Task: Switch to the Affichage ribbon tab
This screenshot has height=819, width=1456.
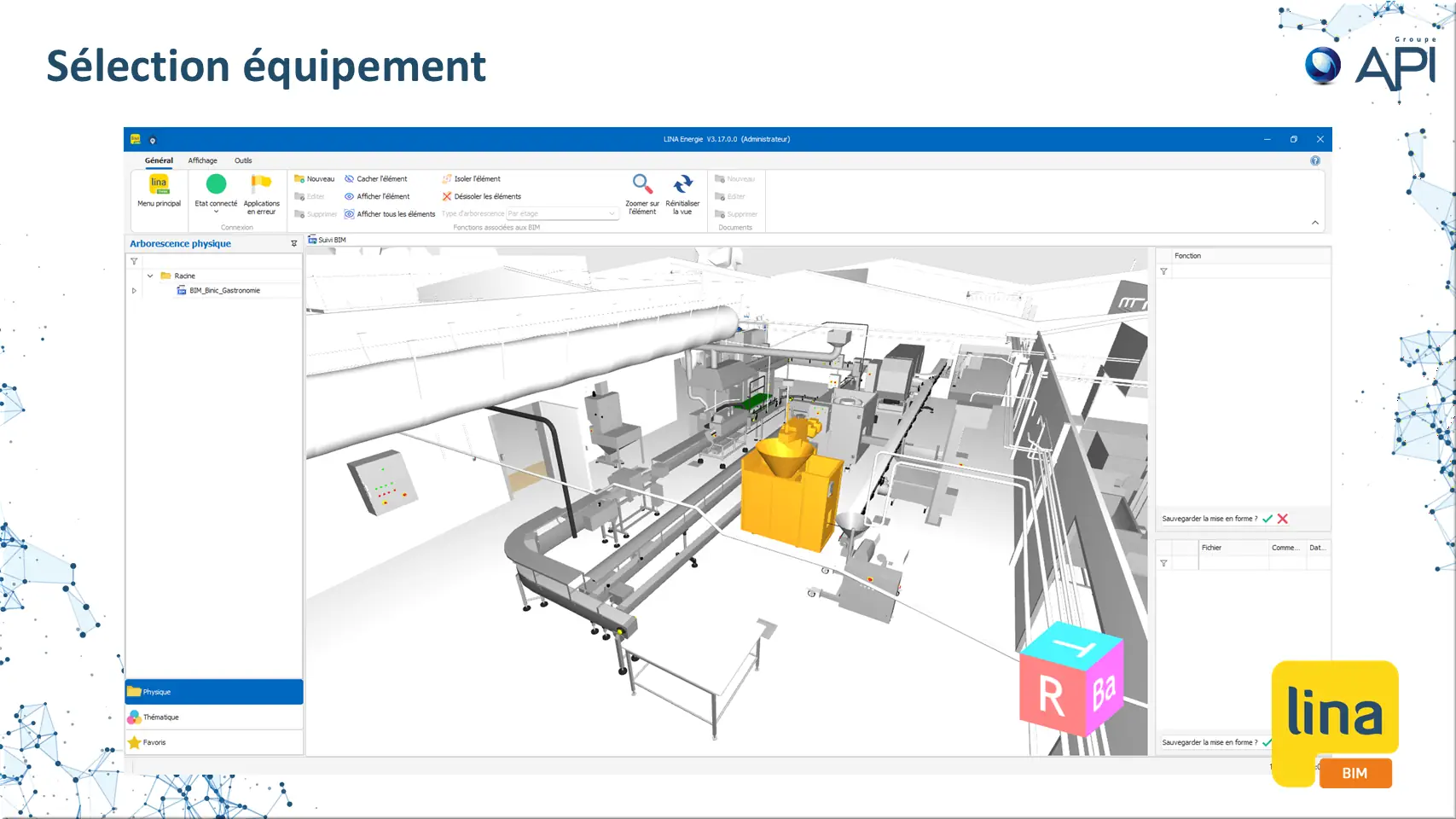Action: [203, 160]
